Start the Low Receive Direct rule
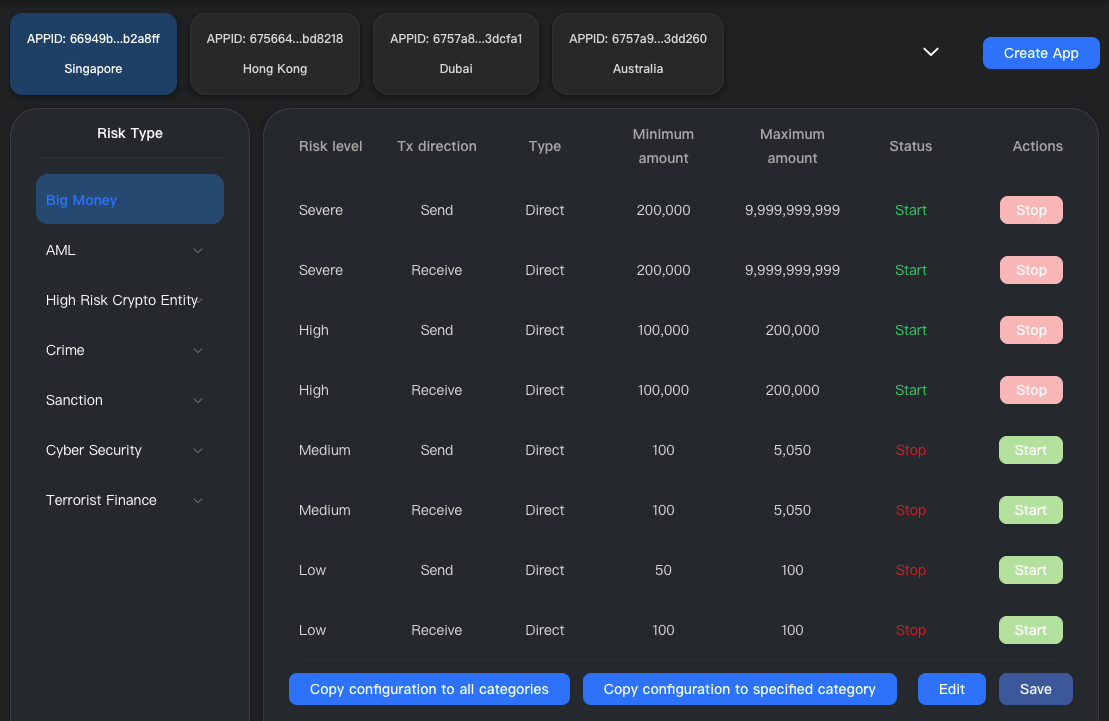Image resolution: width=1109 pixels, height=721 pixels. point(1030,630)
